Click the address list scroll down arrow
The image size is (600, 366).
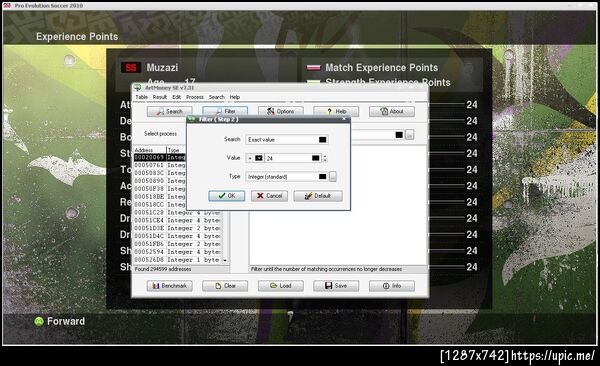click(x=225, y=260)
